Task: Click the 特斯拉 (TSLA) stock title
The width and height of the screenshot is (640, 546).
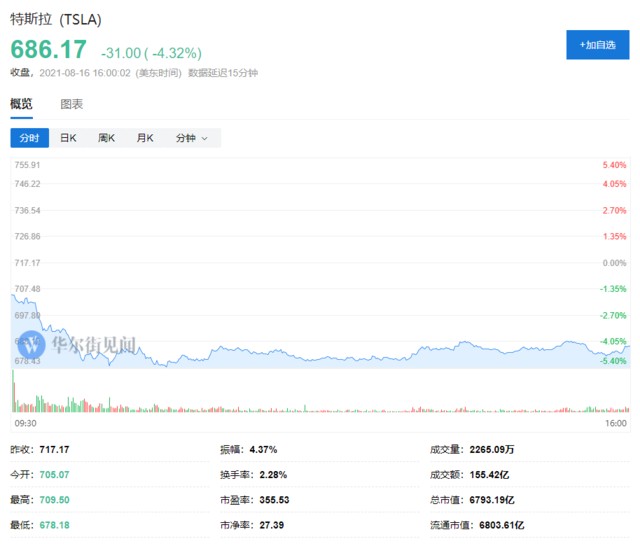Action: pyautogui.click(x=56, y=19)
